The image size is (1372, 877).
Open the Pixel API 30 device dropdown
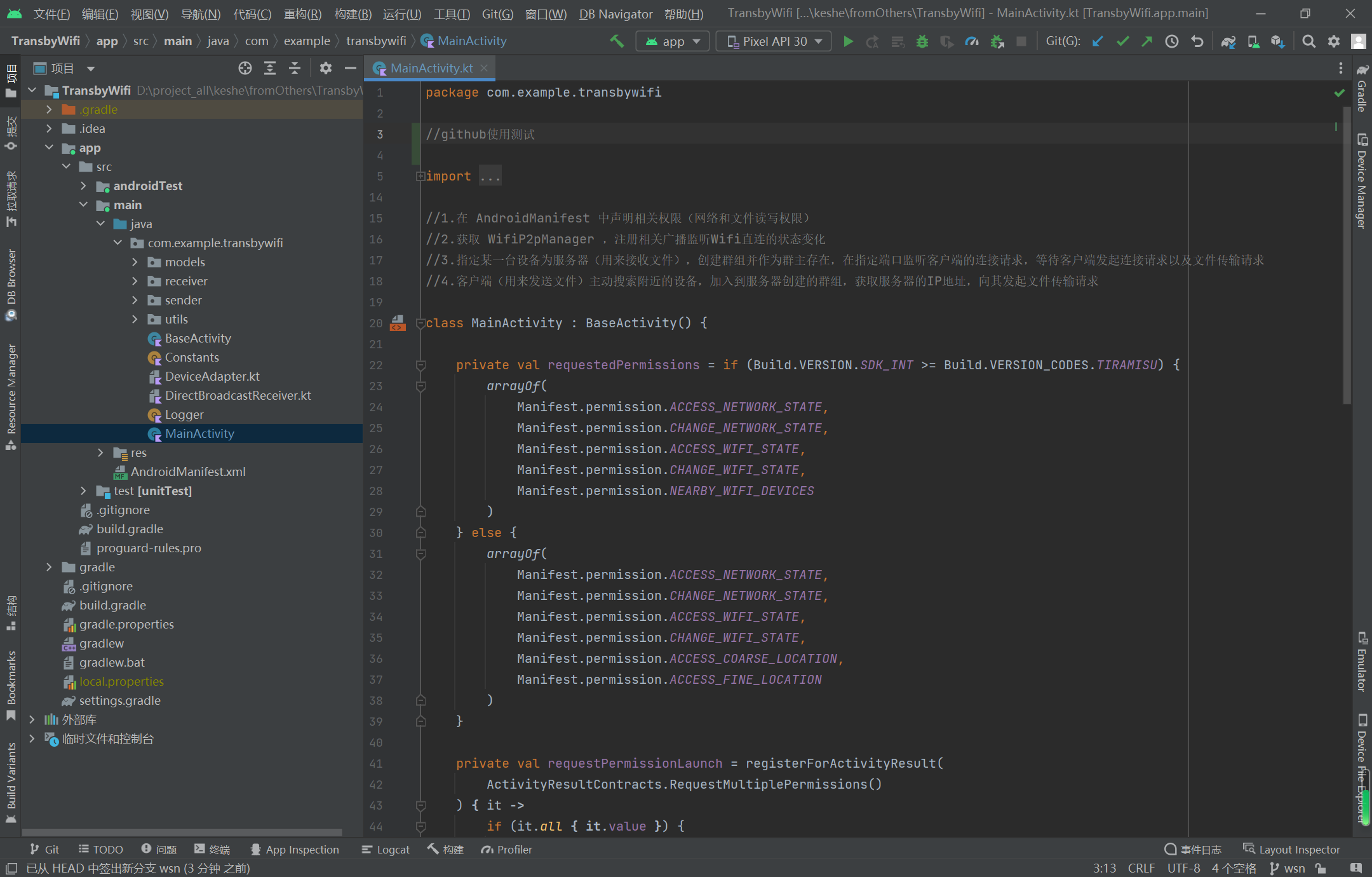774,41
